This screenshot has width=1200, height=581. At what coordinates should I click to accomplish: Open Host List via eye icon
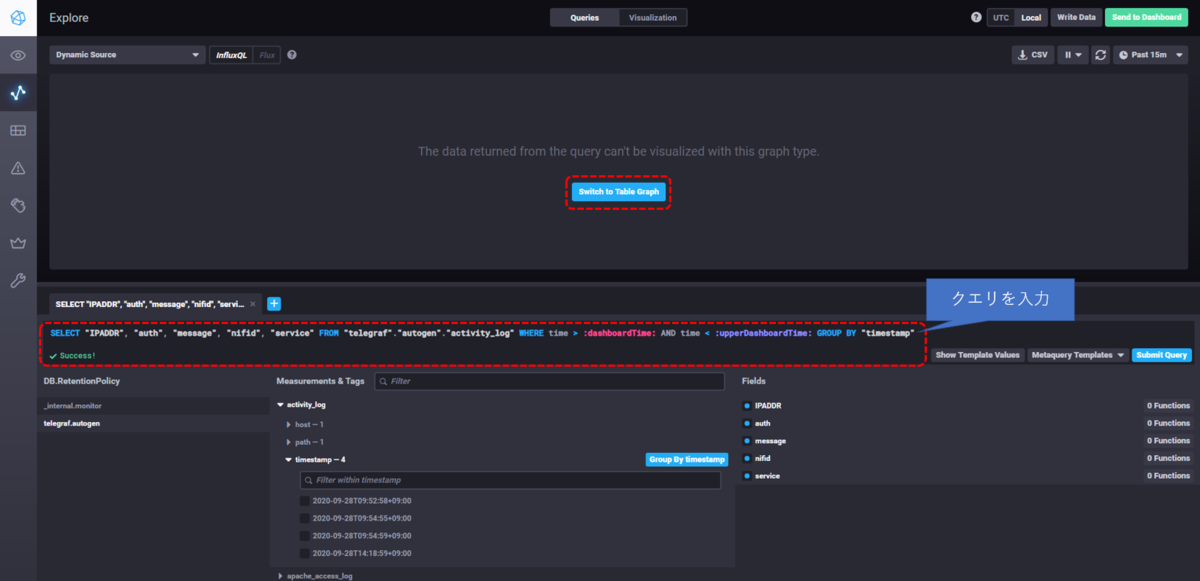[18, 55]
